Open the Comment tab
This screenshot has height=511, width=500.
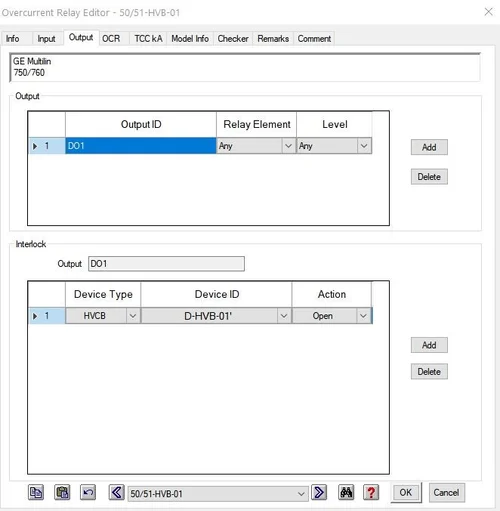[314, 39]
